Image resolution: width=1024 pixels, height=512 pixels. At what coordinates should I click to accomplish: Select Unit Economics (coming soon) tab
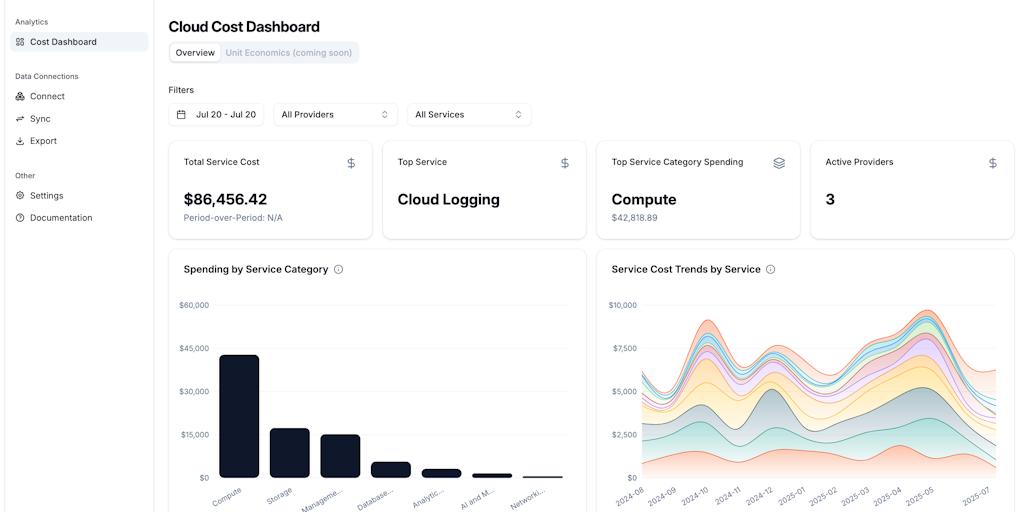pyautogui.click(x=289, y=53)
